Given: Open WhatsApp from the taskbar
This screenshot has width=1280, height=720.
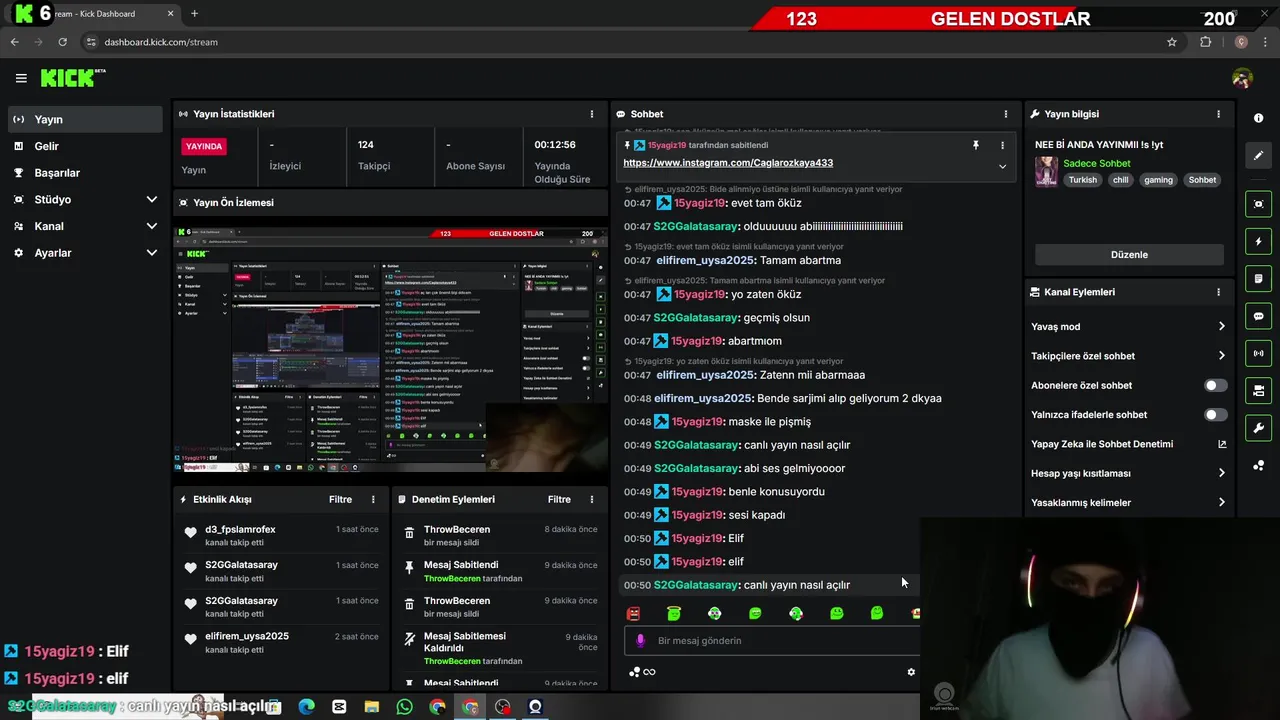Looking at the screenshot, I should [x=404, y=707].
